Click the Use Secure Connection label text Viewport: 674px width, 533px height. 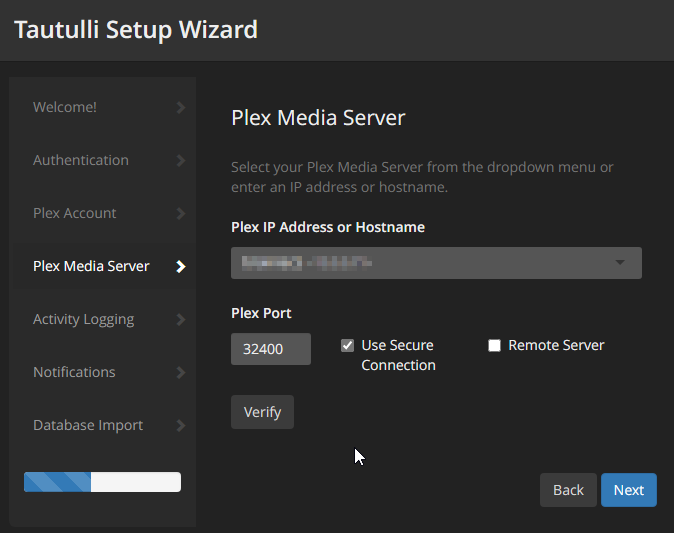[x=398, y=355]
